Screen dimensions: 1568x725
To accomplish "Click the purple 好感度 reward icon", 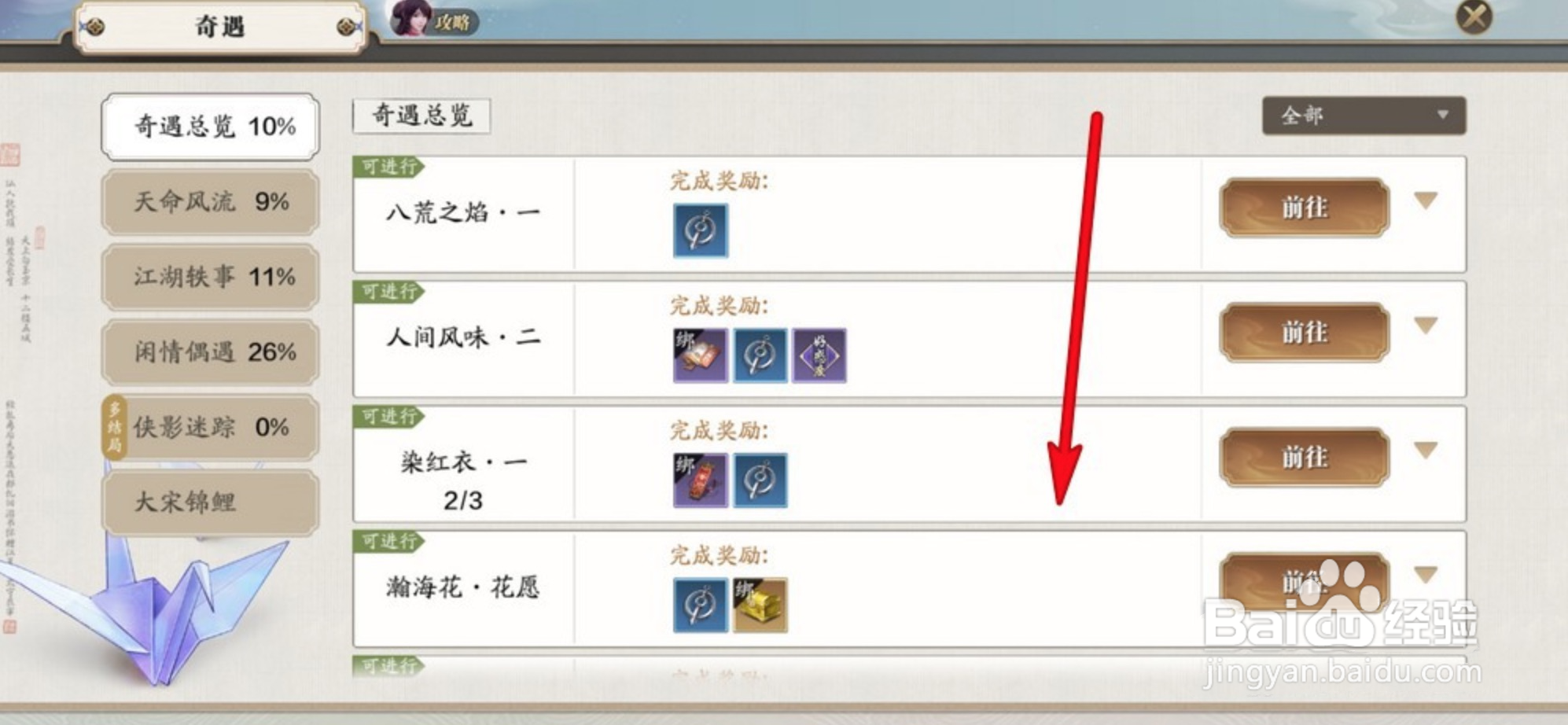I will (819, 355).
